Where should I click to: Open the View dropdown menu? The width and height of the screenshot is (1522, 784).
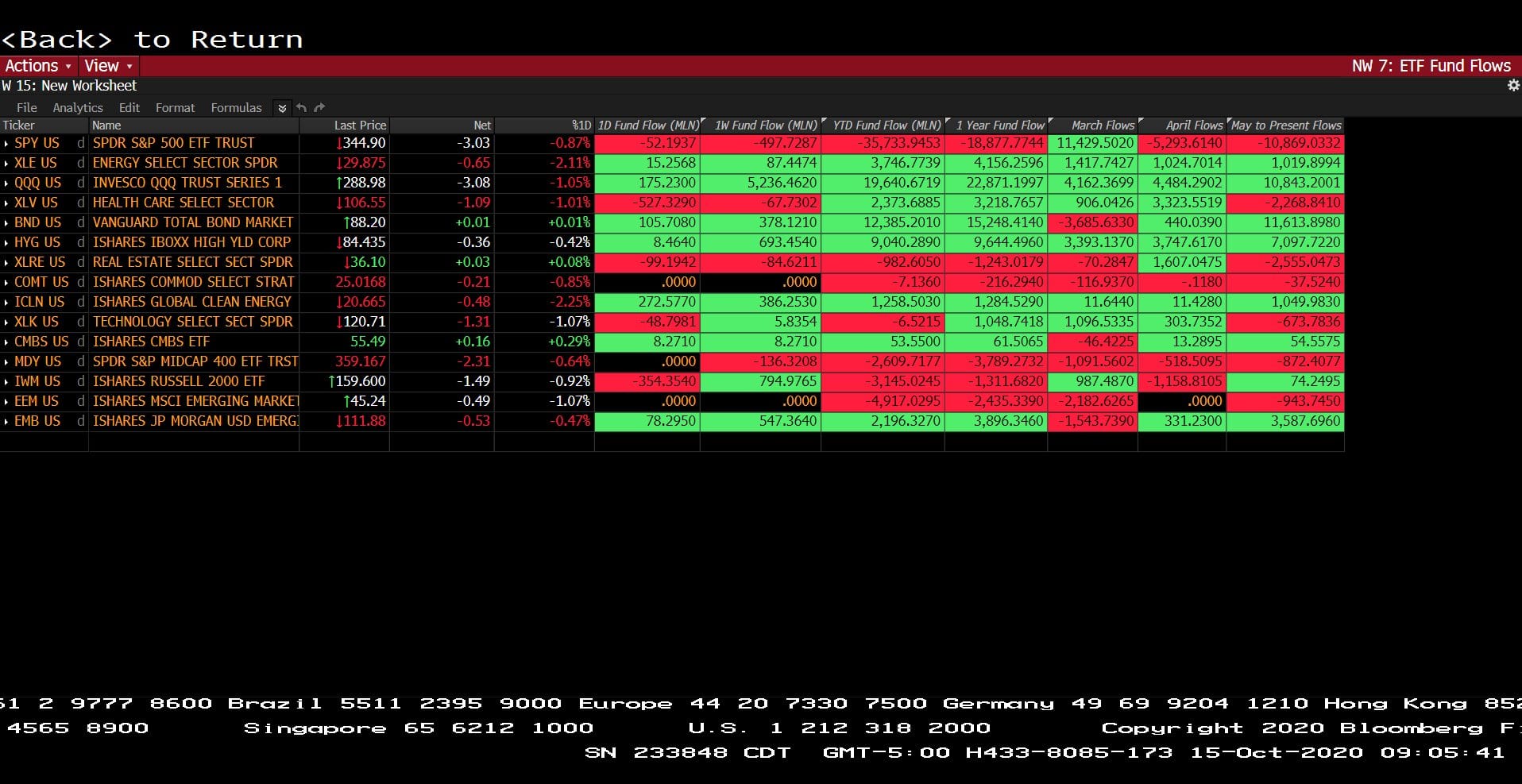coord(108,66)
